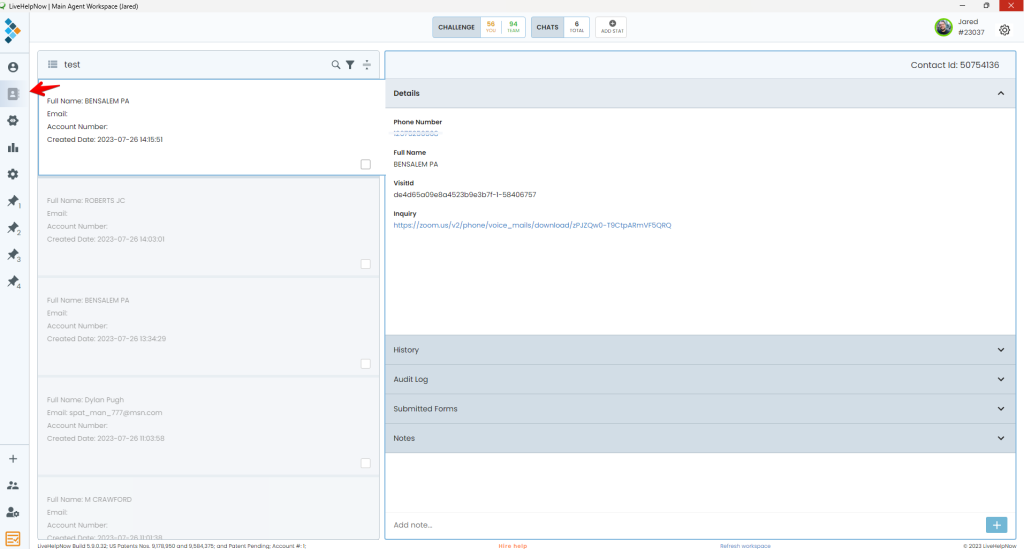Expand the History section
This screenshot has width=1024, height=549.
click(x=700, y=350)
